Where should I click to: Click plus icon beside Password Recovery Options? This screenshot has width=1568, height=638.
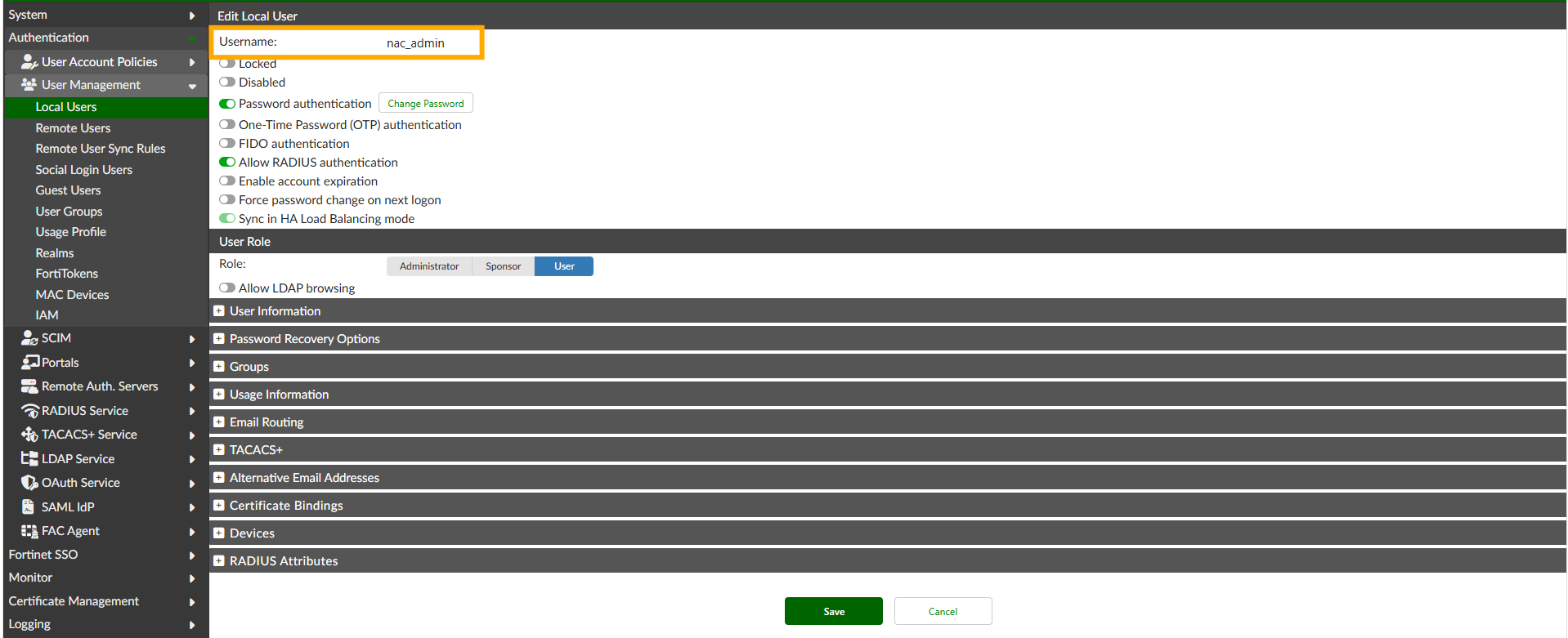point(219,339)
